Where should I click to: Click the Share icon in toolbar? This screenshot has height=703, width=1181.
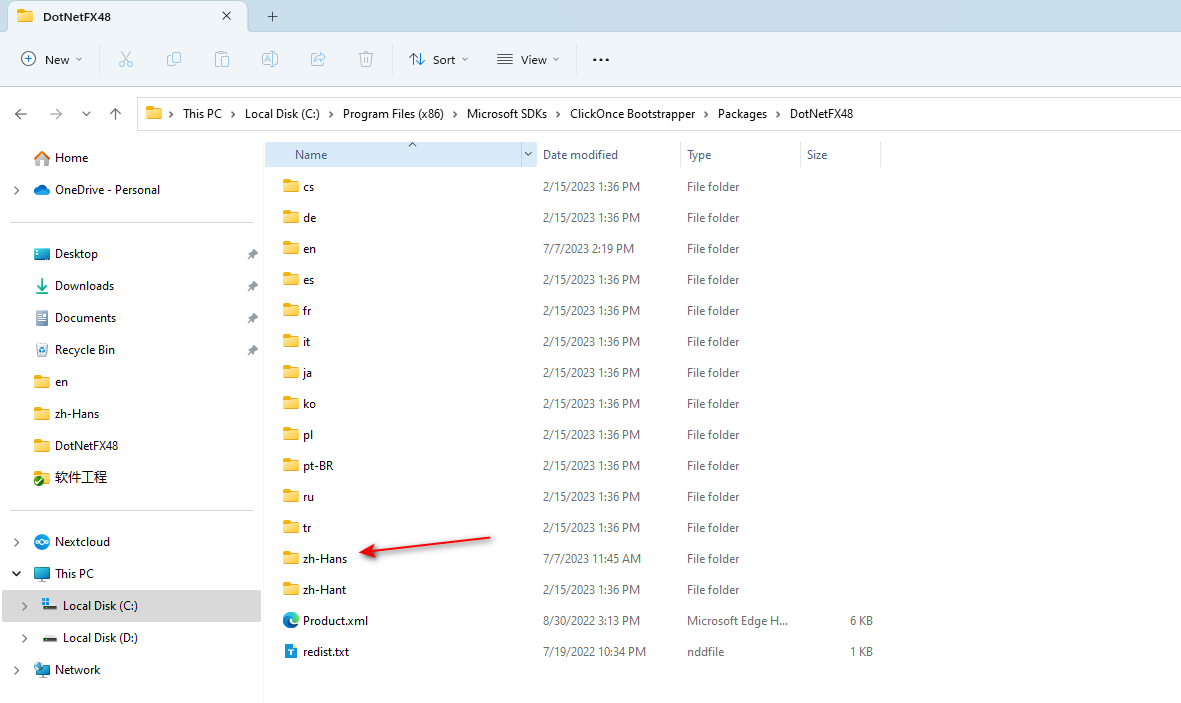coord(318,60)
